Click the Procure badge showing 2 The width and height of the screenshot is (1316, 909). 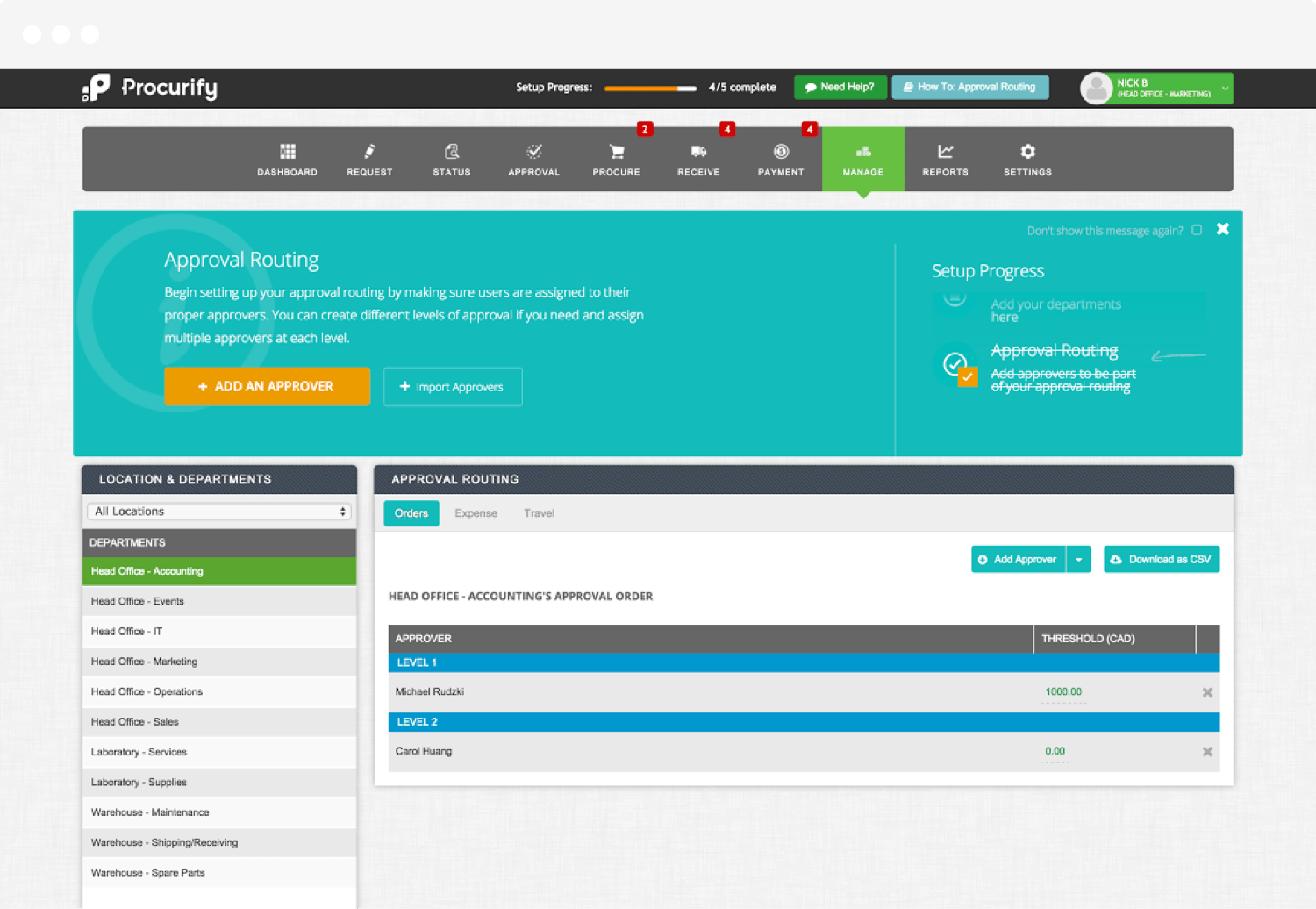click(645, 129)
